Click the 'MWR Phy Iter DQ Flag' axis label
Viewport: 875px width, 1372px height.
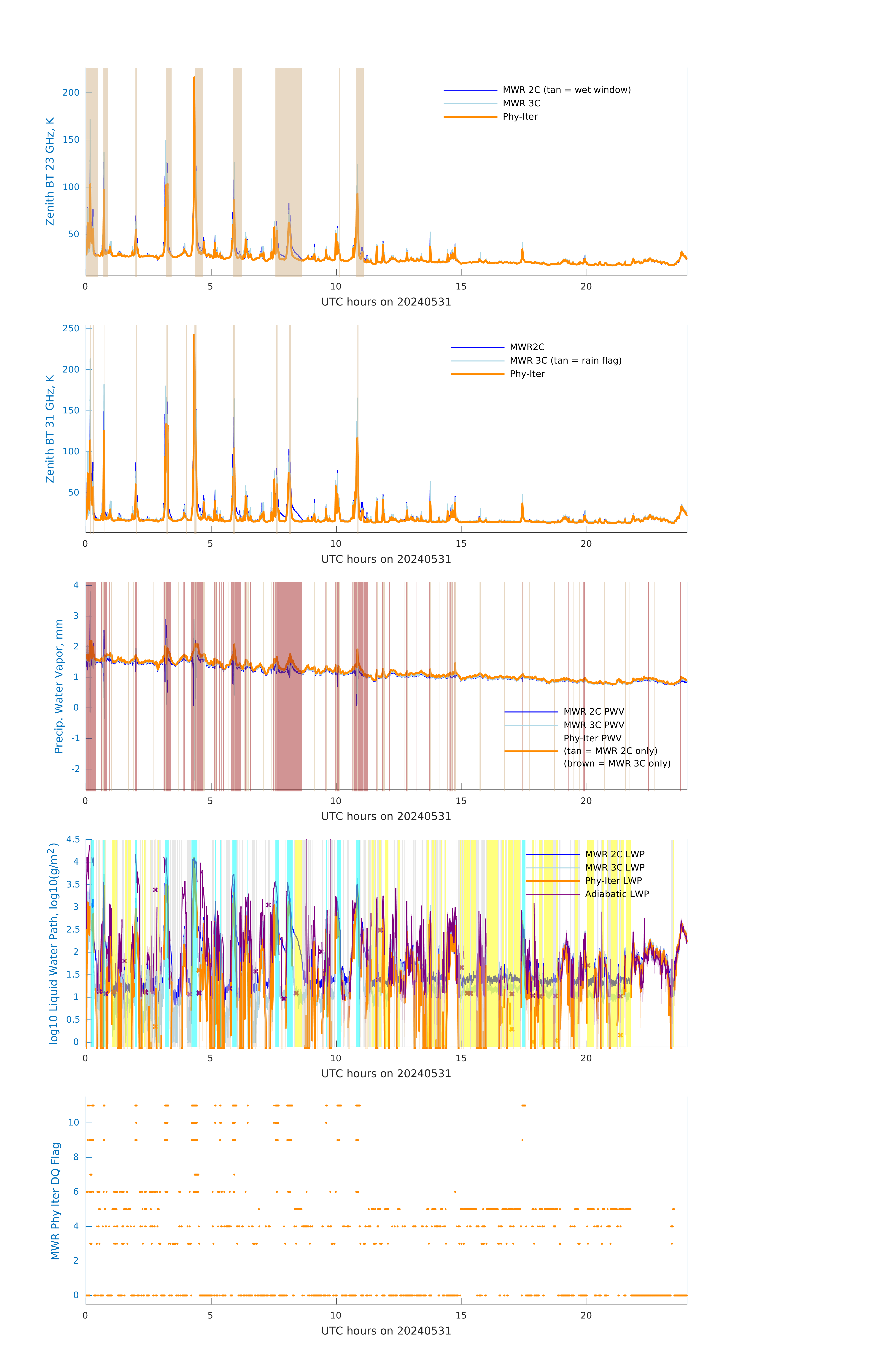click(55, 1200)
